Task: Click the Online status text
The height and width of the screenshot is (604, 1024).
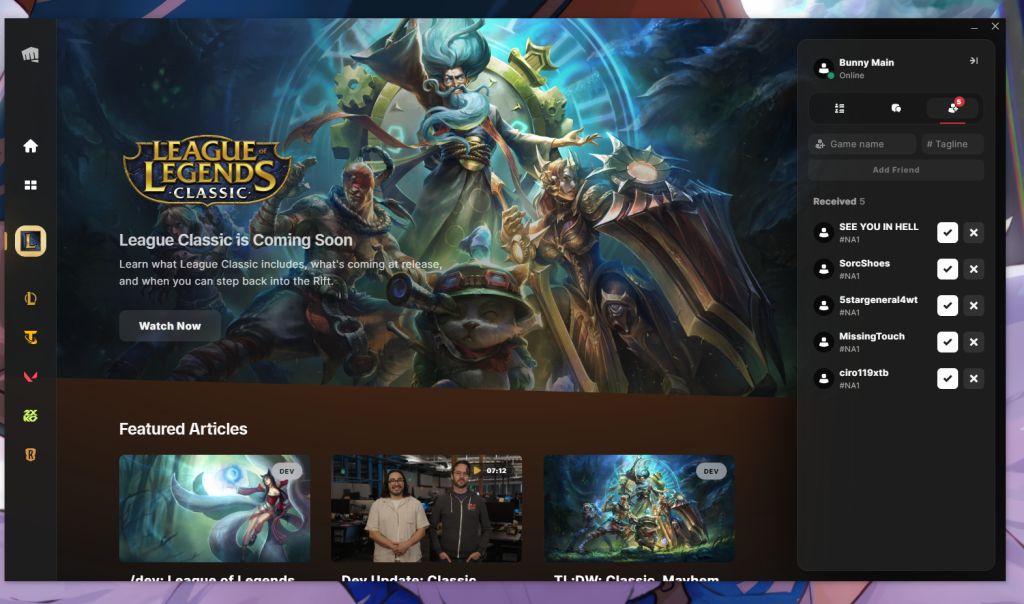Action: (x=852, y=76)
